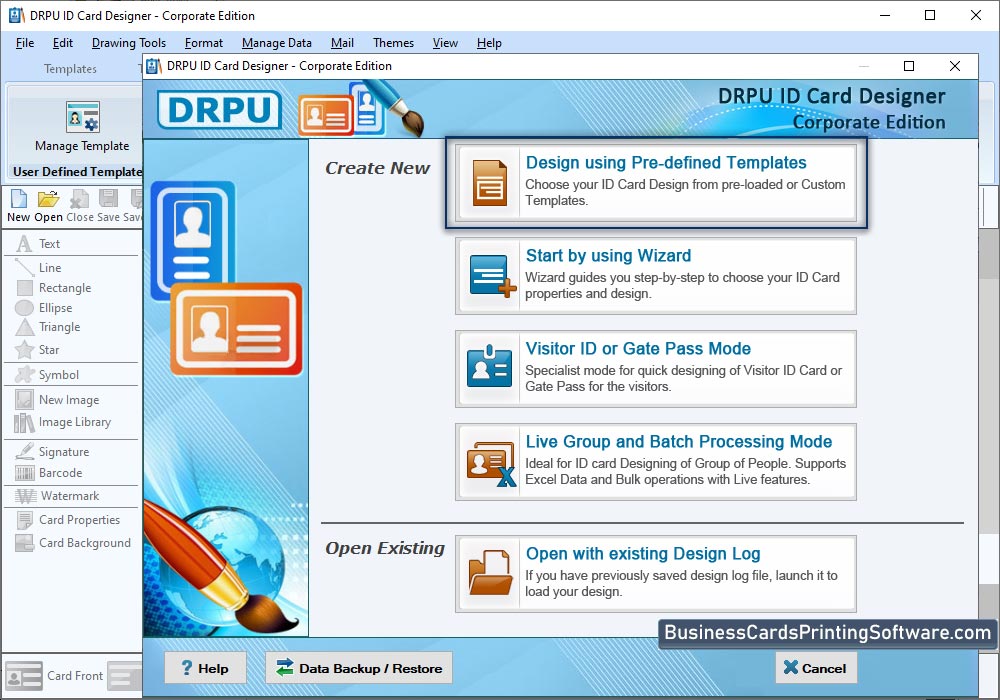
Task: Click the Visitor ID badge icon
Action: coord(489,367)
